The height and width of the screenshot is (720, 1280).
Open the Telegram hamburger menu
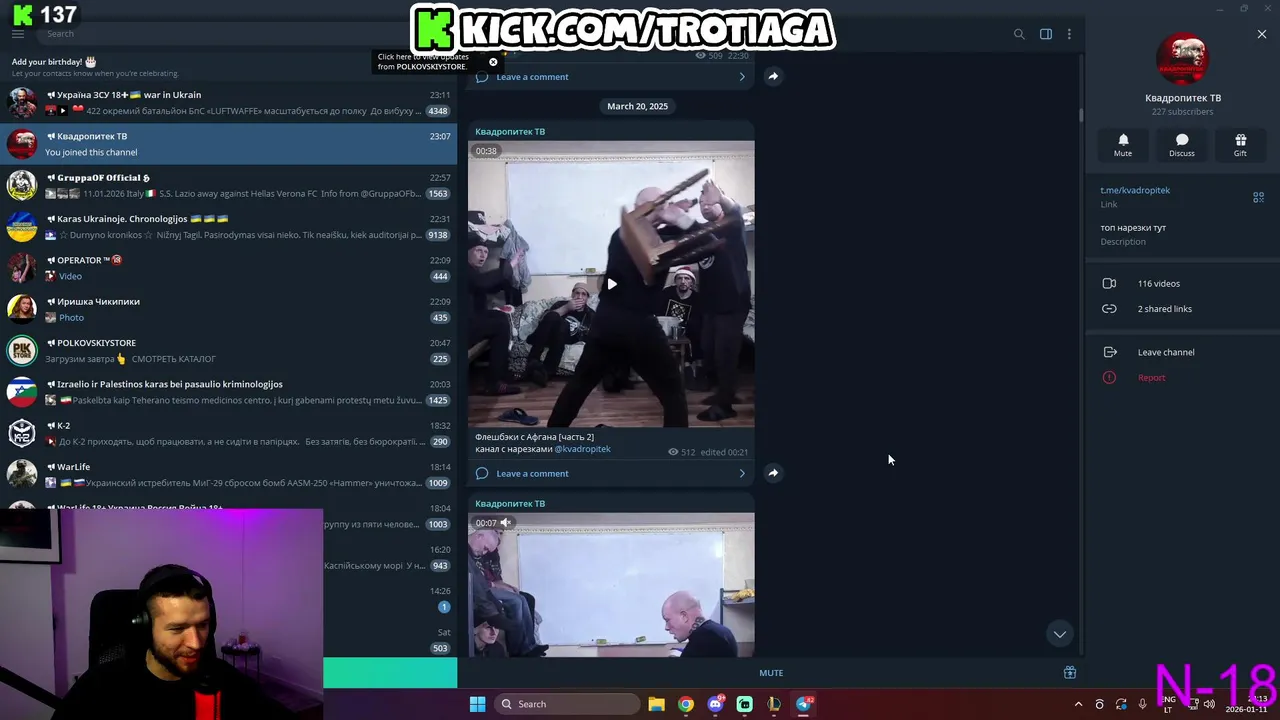coord(18,34)
